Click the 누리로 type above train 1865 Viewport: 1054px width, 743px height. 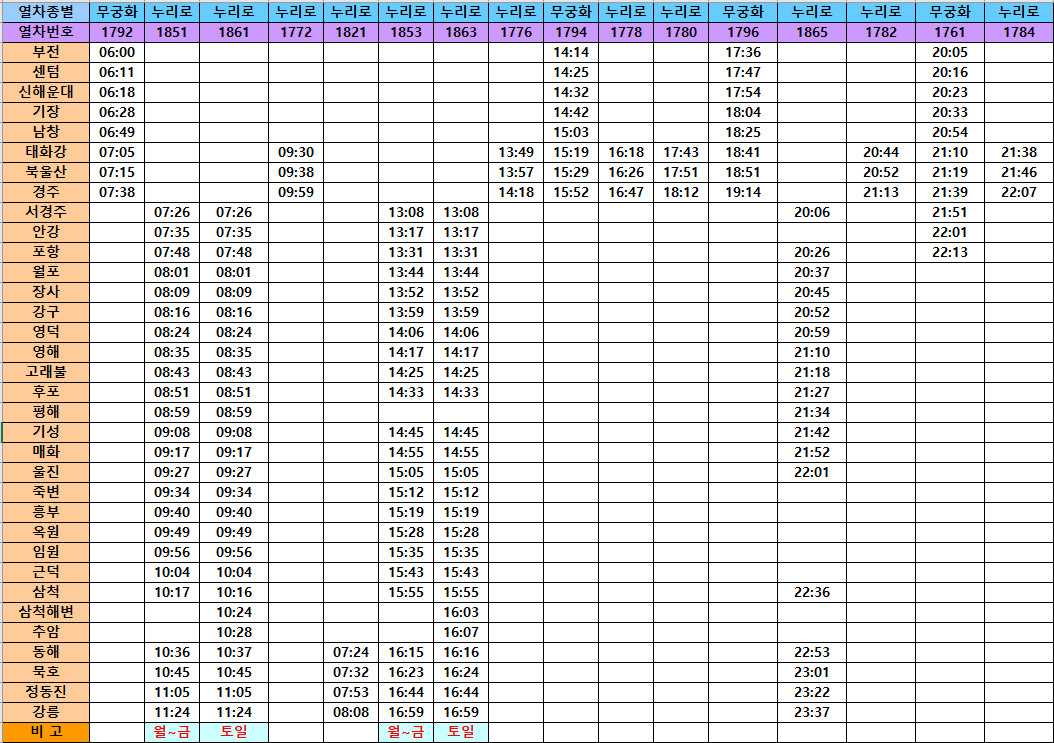pos(812,11)
